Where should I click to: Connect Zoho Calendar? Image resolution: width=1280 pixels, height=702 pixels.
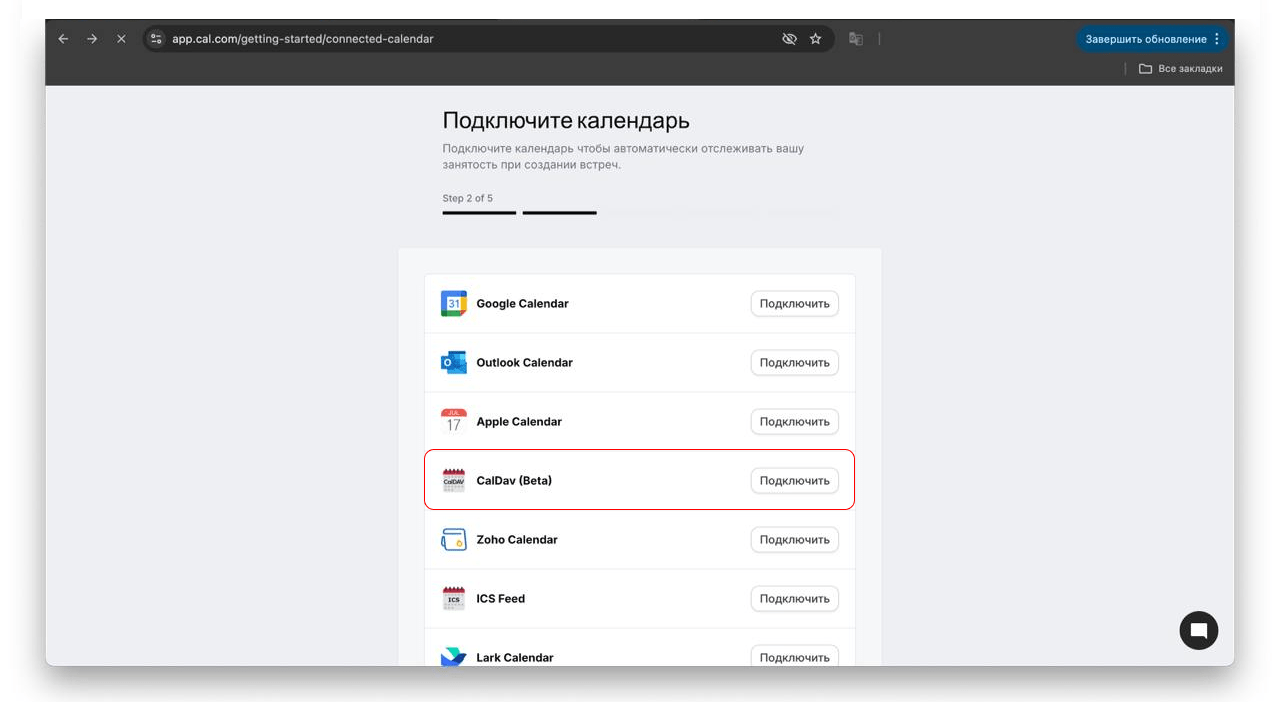[x=795, y=540]
